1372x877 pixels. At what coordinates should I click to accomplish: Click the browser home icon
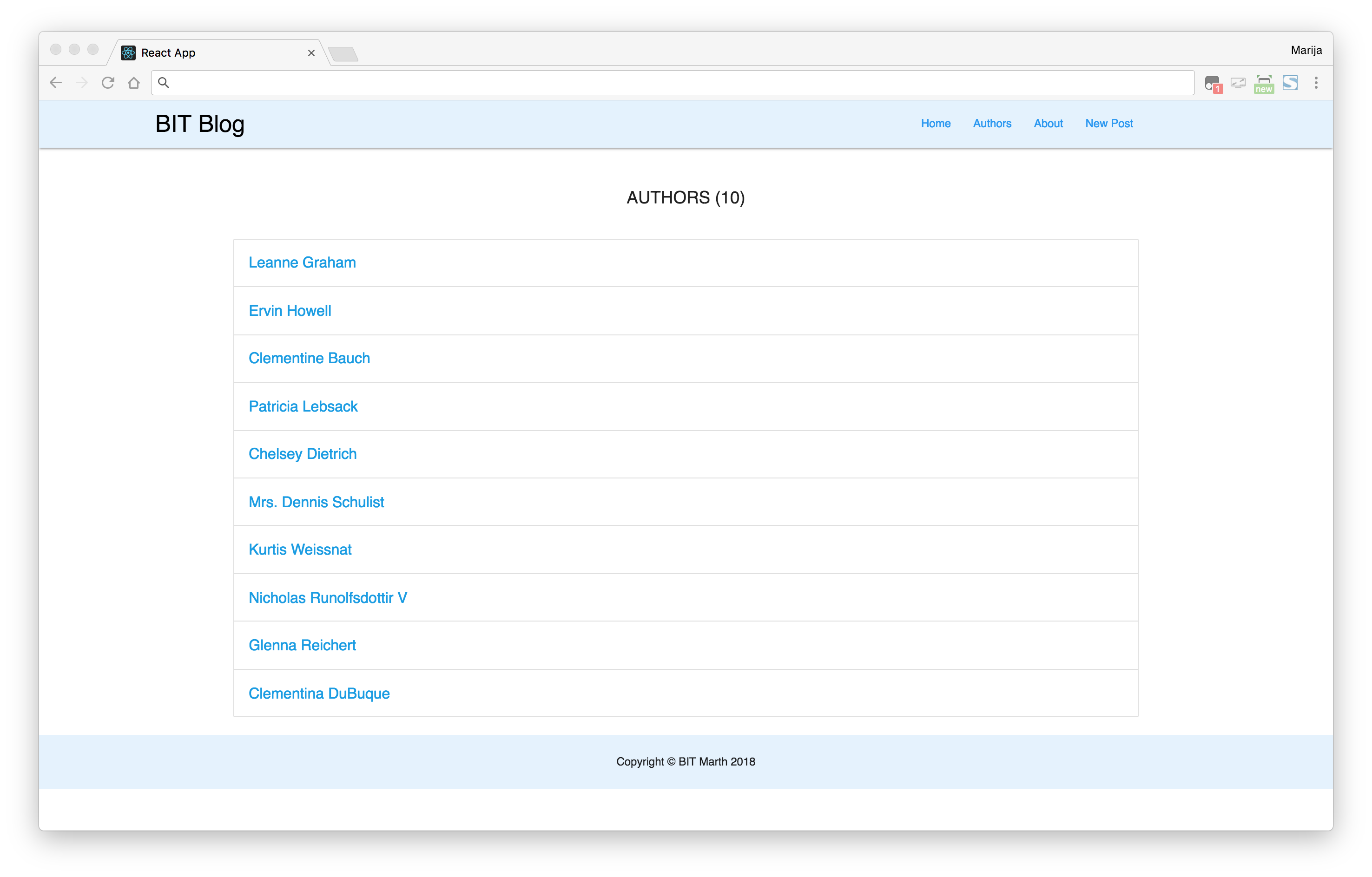pyautogui.click(x=134, y=83)
